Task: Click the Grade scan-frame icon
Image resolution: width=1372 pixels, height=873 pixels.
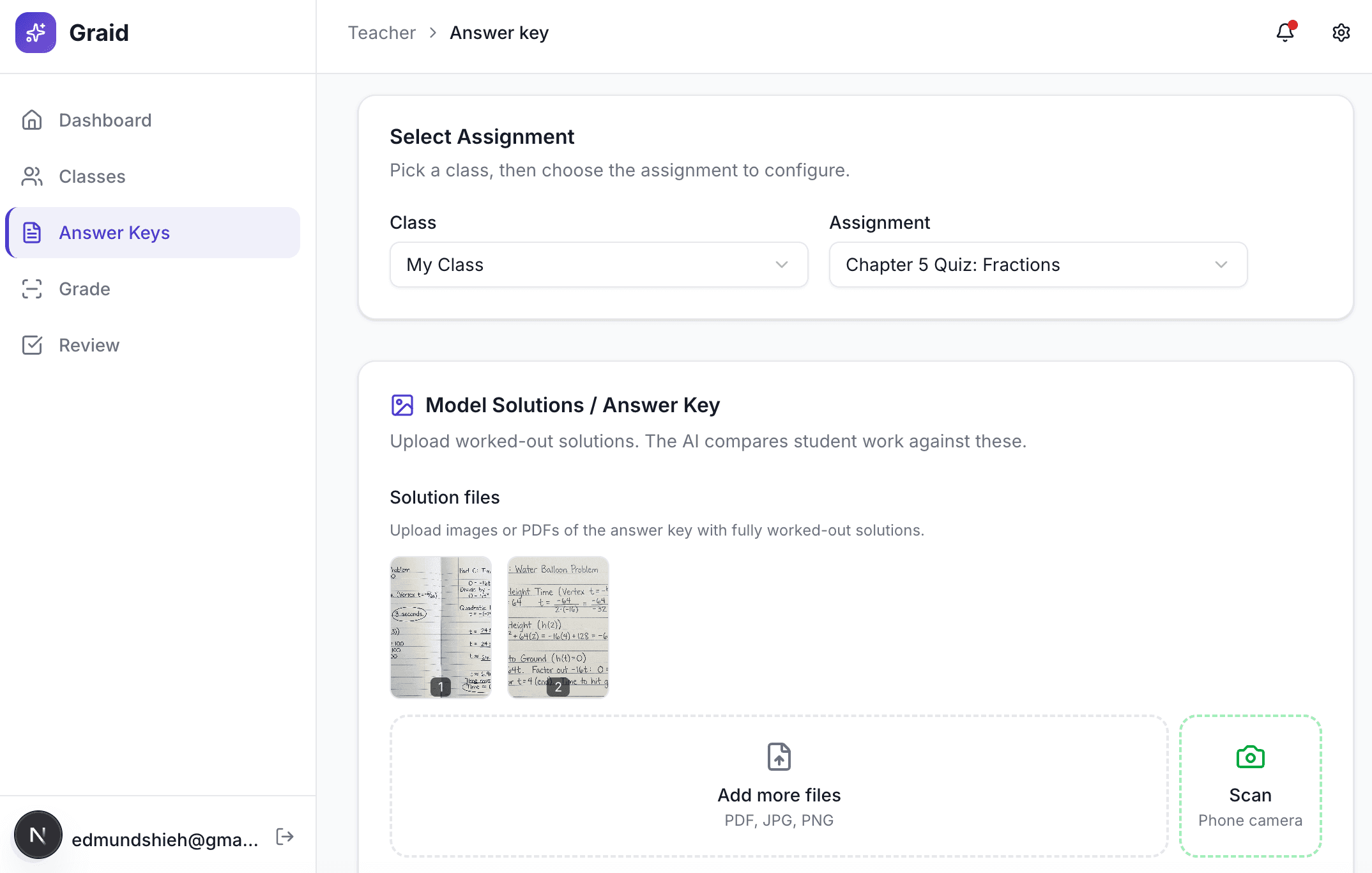Action: pyautogui.click(x=33, y=289)
